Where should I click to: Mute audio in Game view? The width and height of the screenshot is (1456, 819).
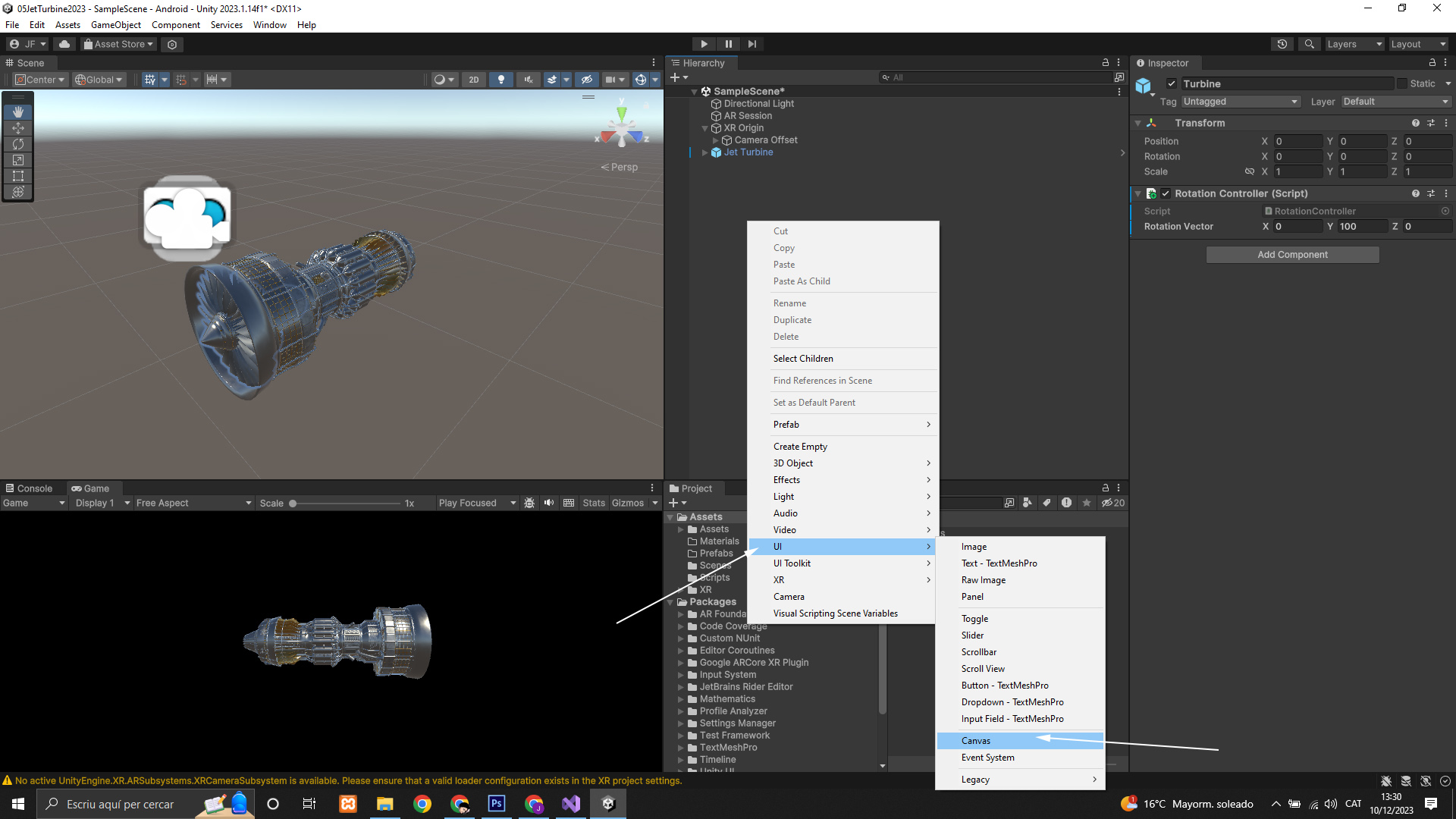coord(549,503)
